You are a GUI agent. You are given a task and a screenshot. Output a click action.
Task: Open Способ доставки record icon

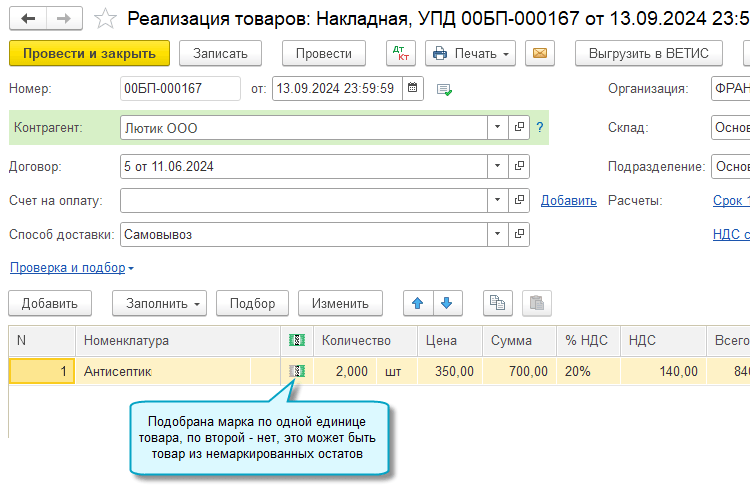(519, 234)
